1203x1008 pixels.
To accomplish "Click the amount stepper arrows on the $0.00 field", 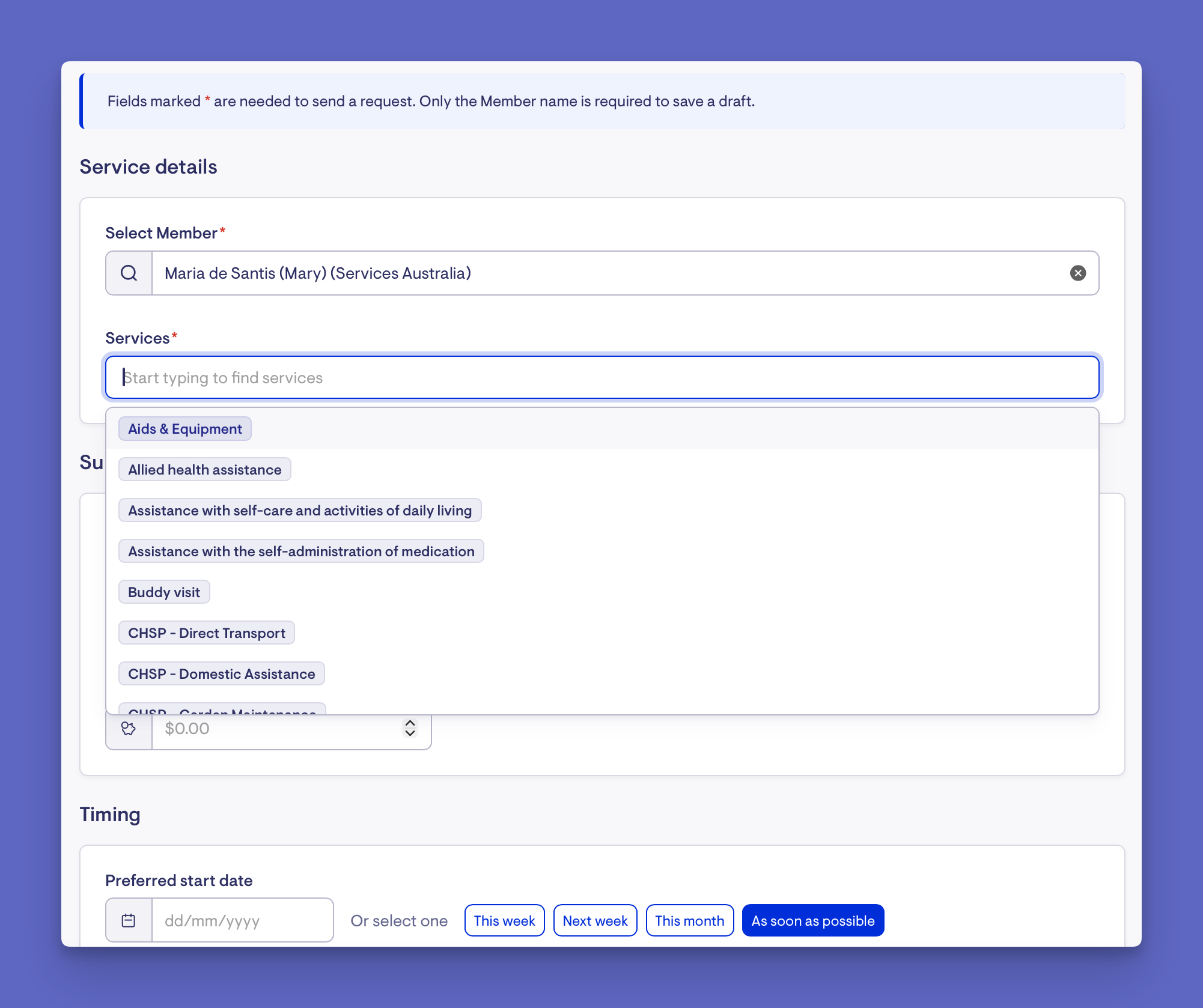I will pyautogui.click(x=410, y=728).
